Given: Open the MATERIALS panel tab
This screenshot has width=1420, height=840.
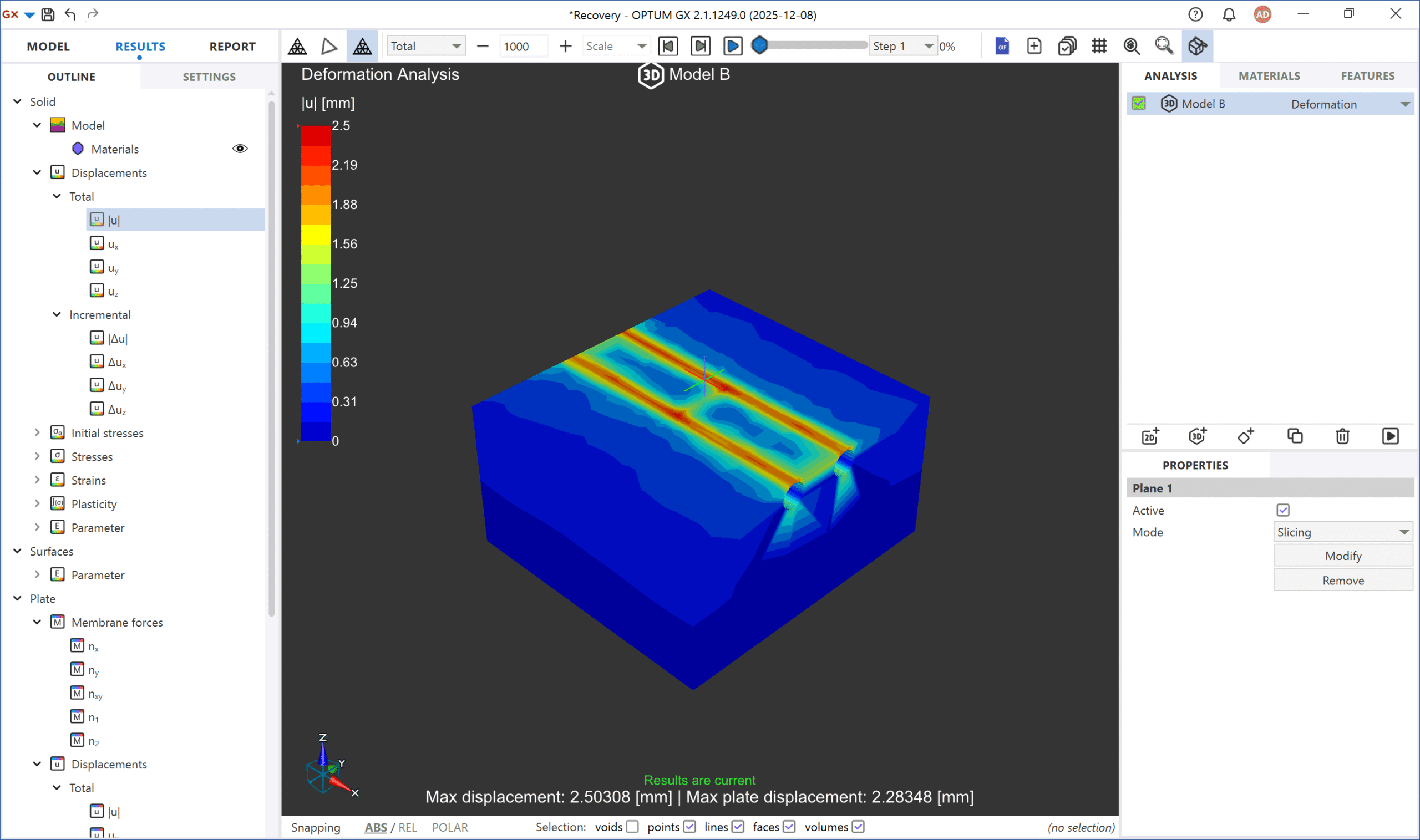Looking at the screenshot, I should (x=1269, y=76).
